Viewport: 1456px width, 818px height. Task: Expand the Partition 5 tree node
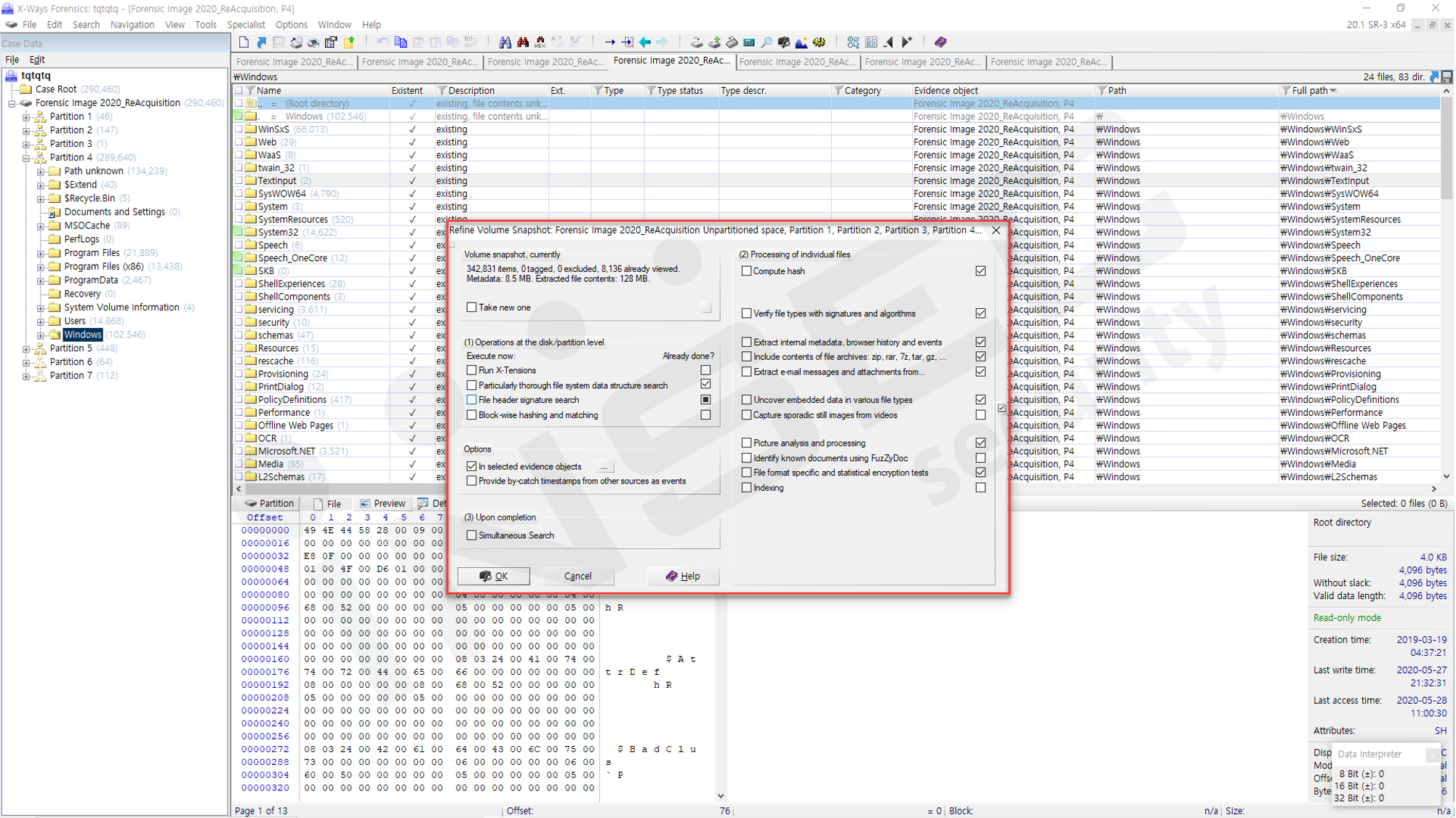tap(26, 349)
